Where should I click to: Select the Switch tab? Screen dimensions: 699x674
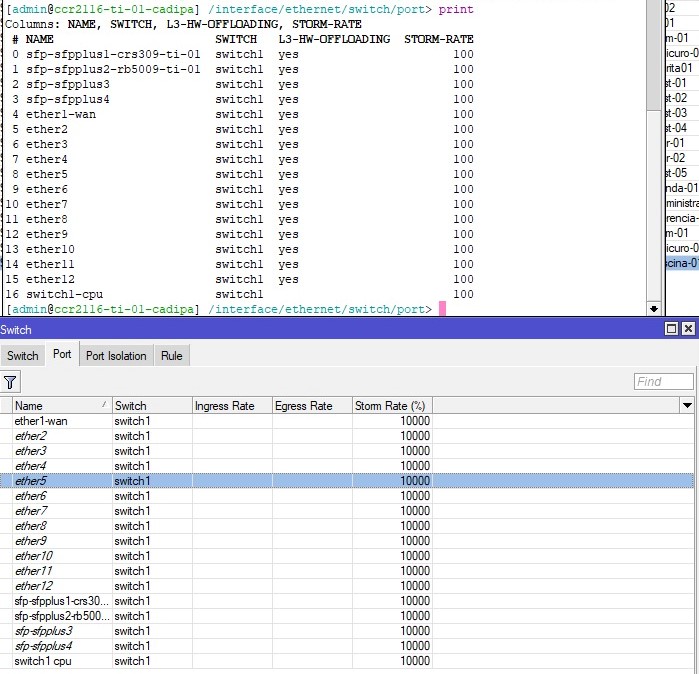tap(22, 356)
